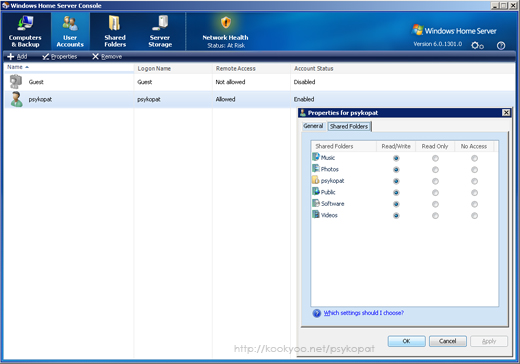
Task: Click Properties toolbar button
Action: 60,57
